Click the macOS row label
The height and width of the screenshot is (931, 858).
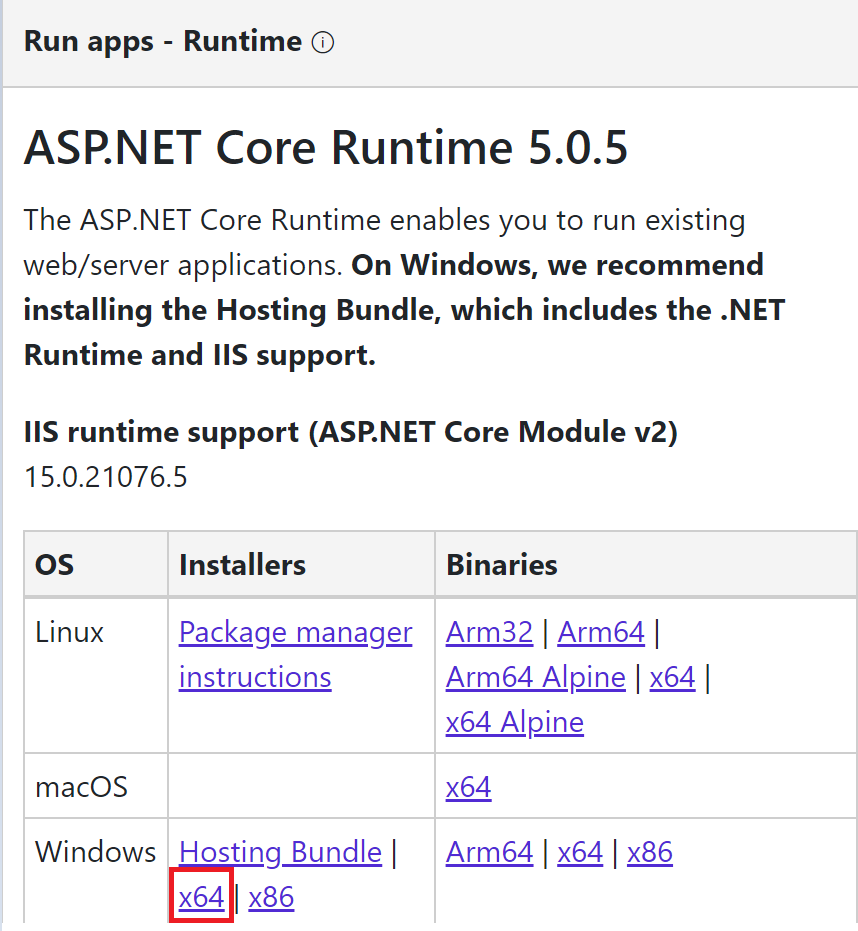click(81, 788)
